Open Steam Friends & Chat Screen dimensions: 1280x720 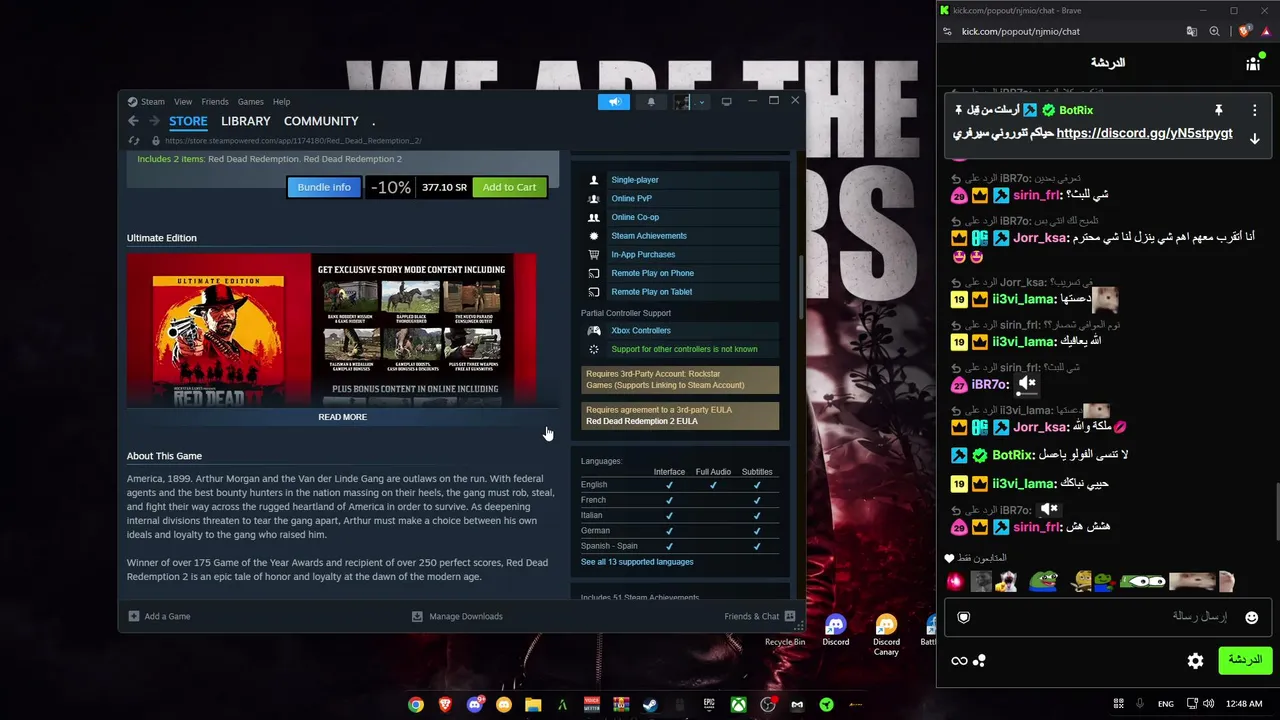tap(759, 616)
